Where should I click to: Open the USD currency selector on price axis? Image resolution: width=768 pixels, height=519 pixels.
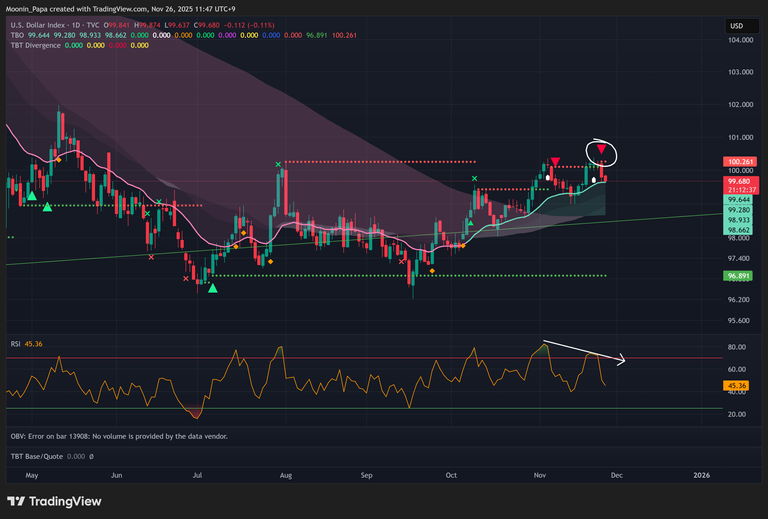tap(736, 24)
